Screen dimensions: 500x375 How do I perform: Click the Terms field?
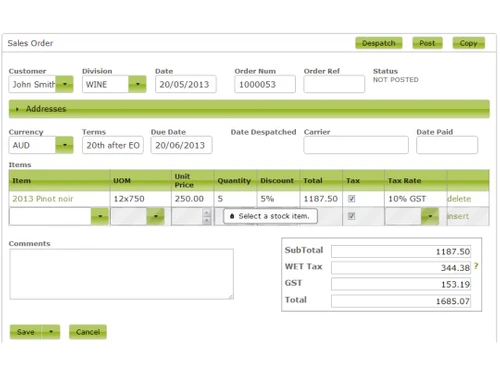[x=113, y=145]
